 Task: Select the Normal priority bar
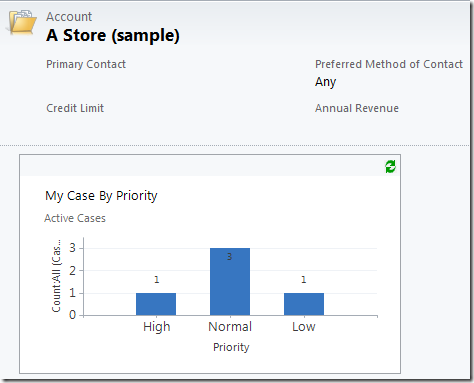click(x=230, y=282)
